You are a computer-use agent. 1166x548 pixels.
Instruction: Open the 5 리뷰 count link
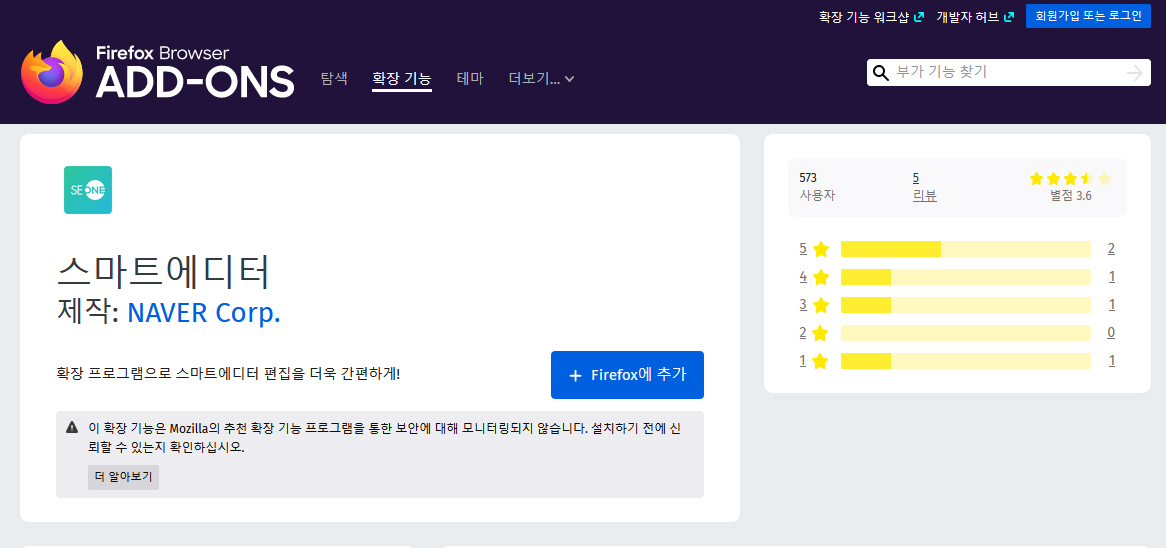pyautogui.click(x=916, y=177)
